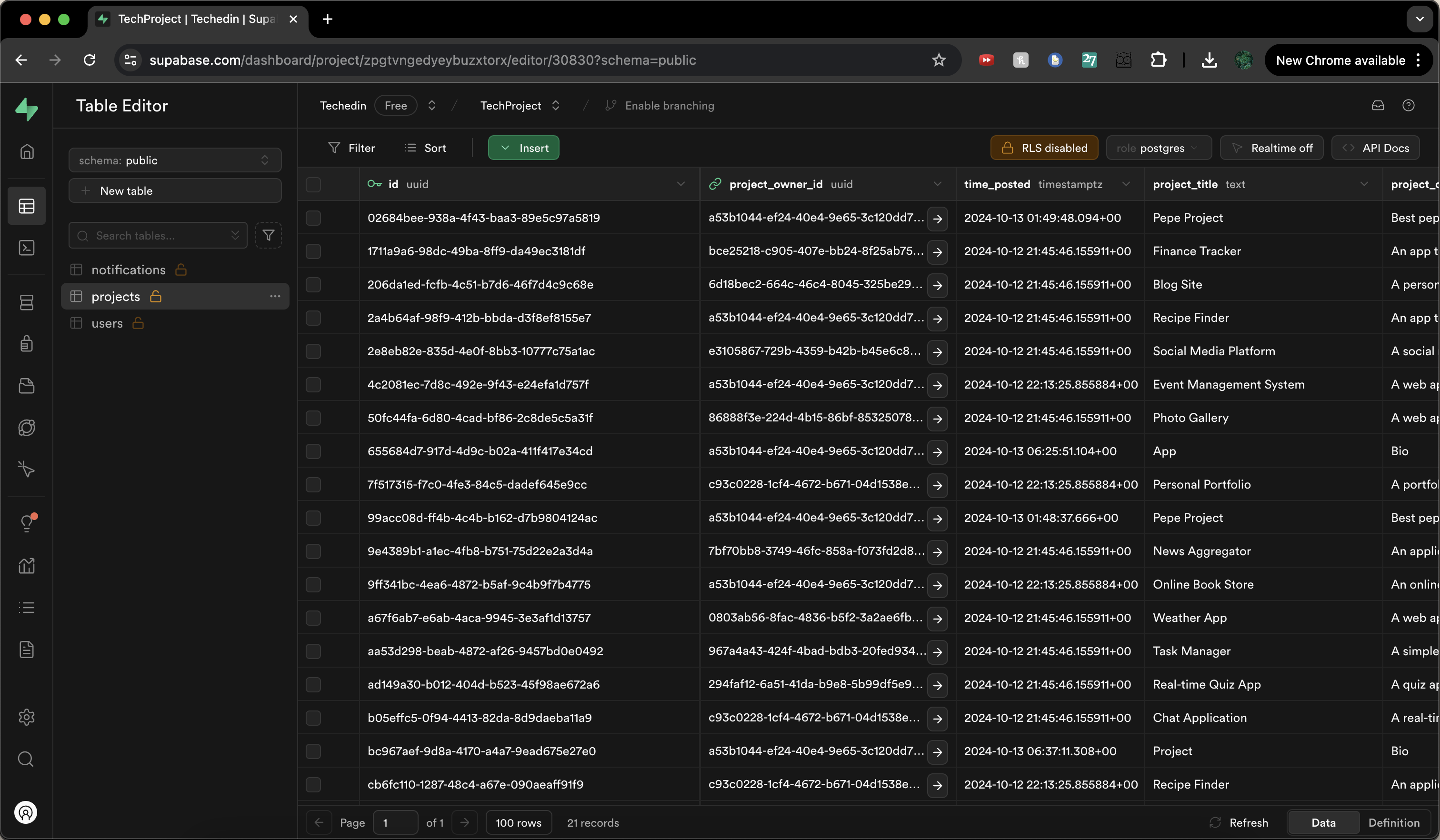Open the projects table three-dot menu

tap(275, 296)
